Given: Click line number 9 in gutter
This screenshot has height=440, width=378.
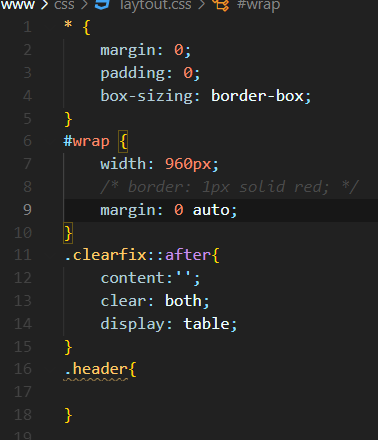Looking at the screenshot, I should [x=28, y=210].
